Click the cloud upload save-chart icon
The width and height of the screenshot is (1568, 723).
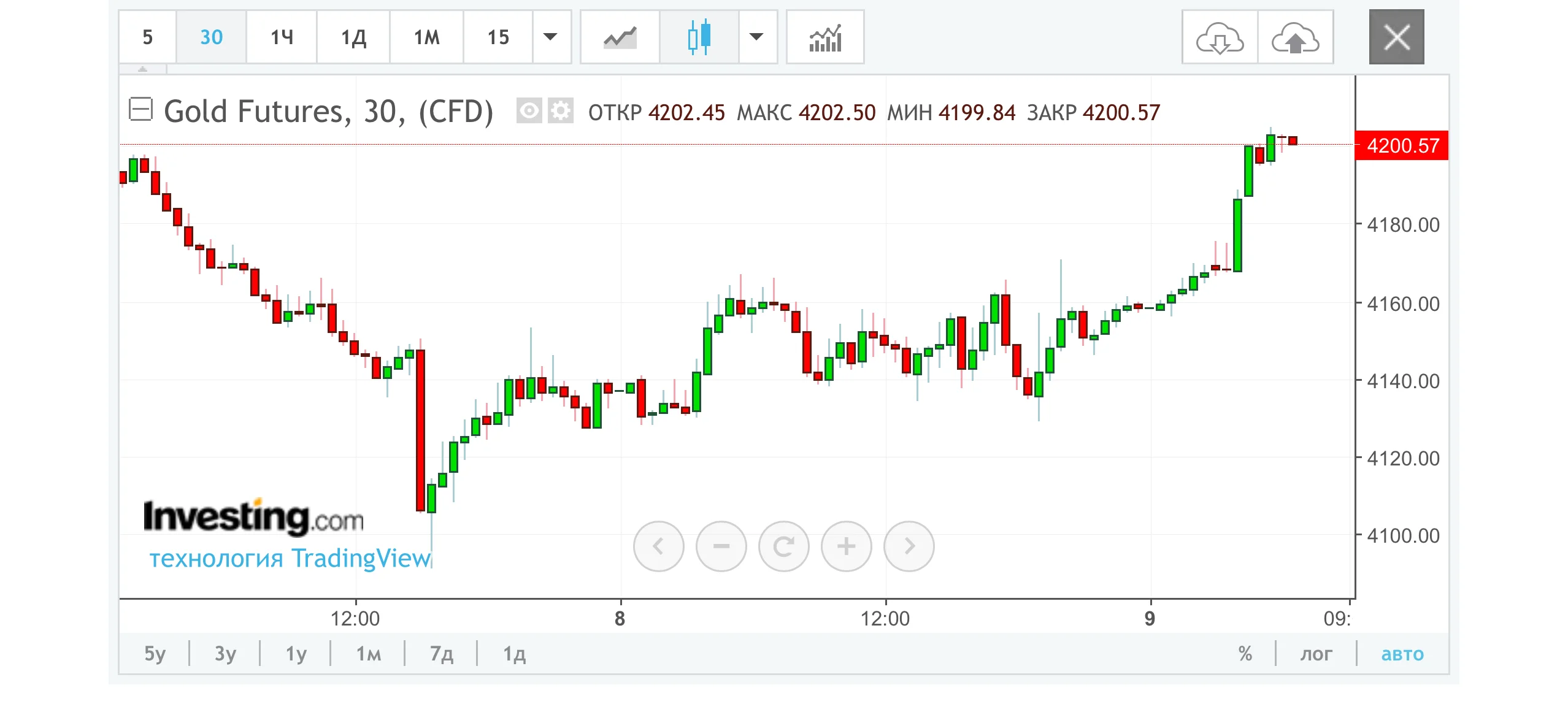tap(1295, 37)
